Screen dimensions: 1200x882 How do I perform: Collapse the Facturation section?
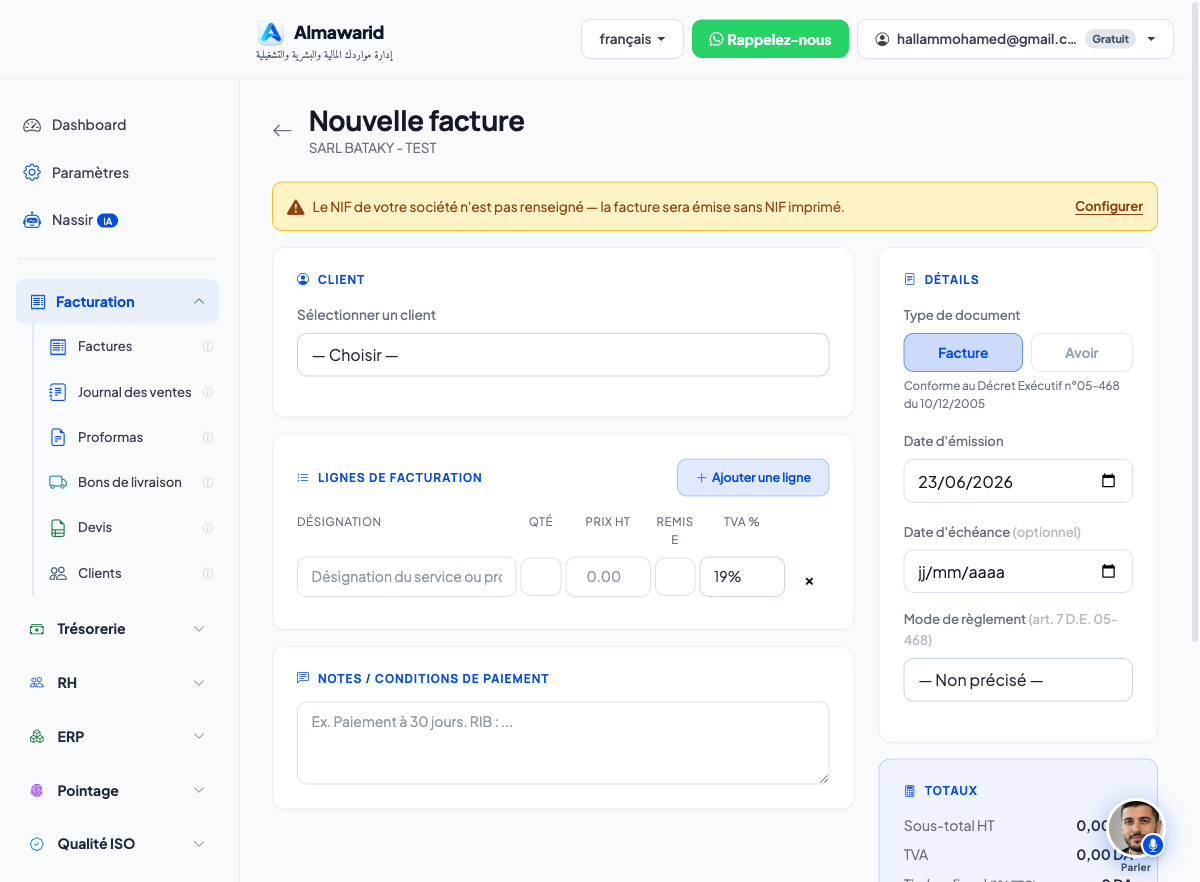click(x=117, y=301)
